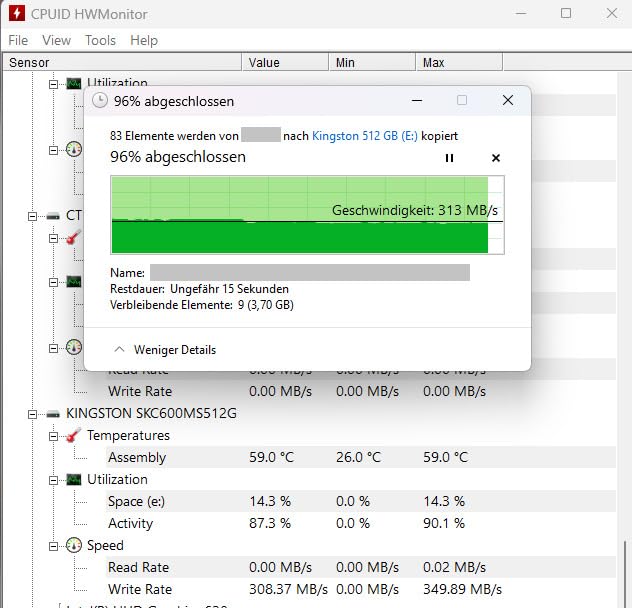The height and width of the screenshot is (608, 632).
Task: Minimize the copy progress dialog
Action: (x=417, y=100)
